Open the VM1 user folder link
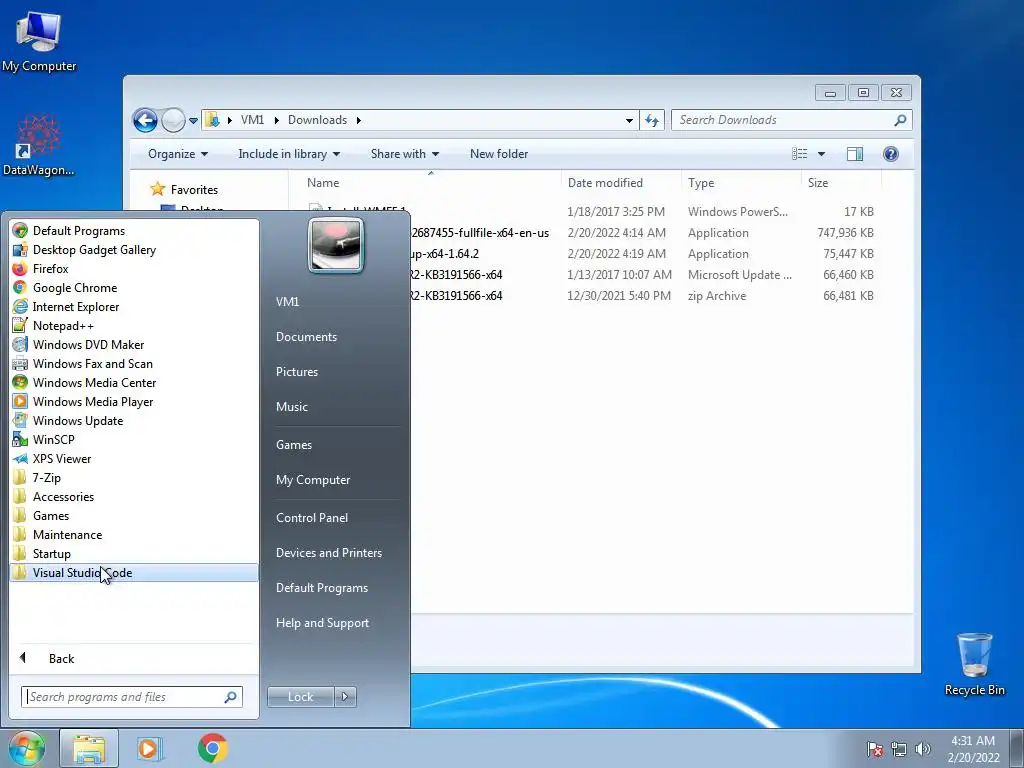Screen dimensions: 1024x768 point(287,302)
